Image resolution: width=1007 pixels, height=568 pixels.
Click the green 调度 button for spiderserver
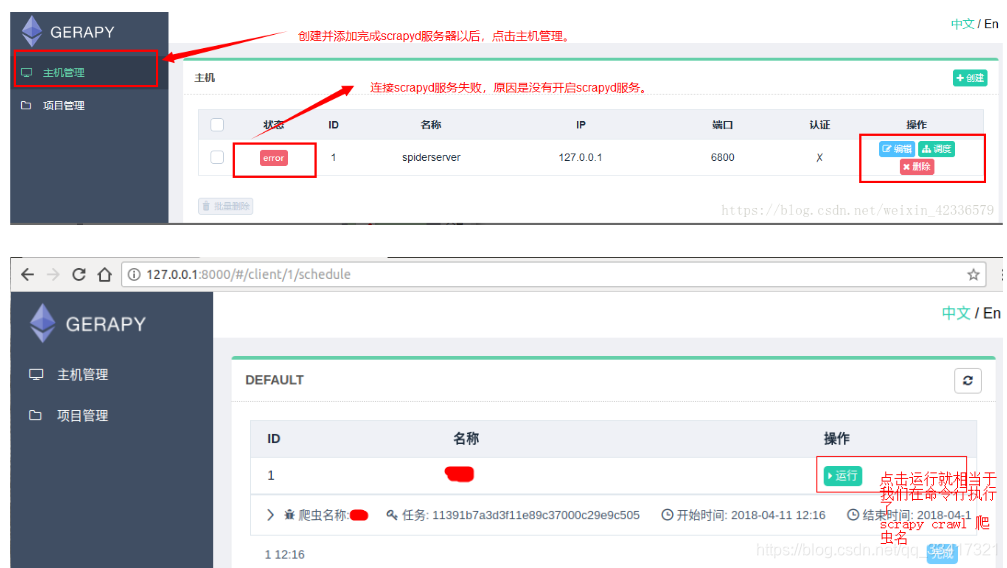[936, 149]
